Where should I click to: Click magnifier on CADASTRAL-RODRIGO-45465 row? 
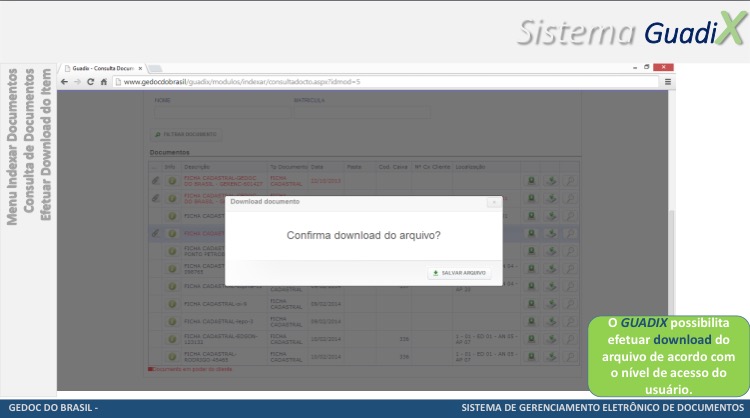570,357
